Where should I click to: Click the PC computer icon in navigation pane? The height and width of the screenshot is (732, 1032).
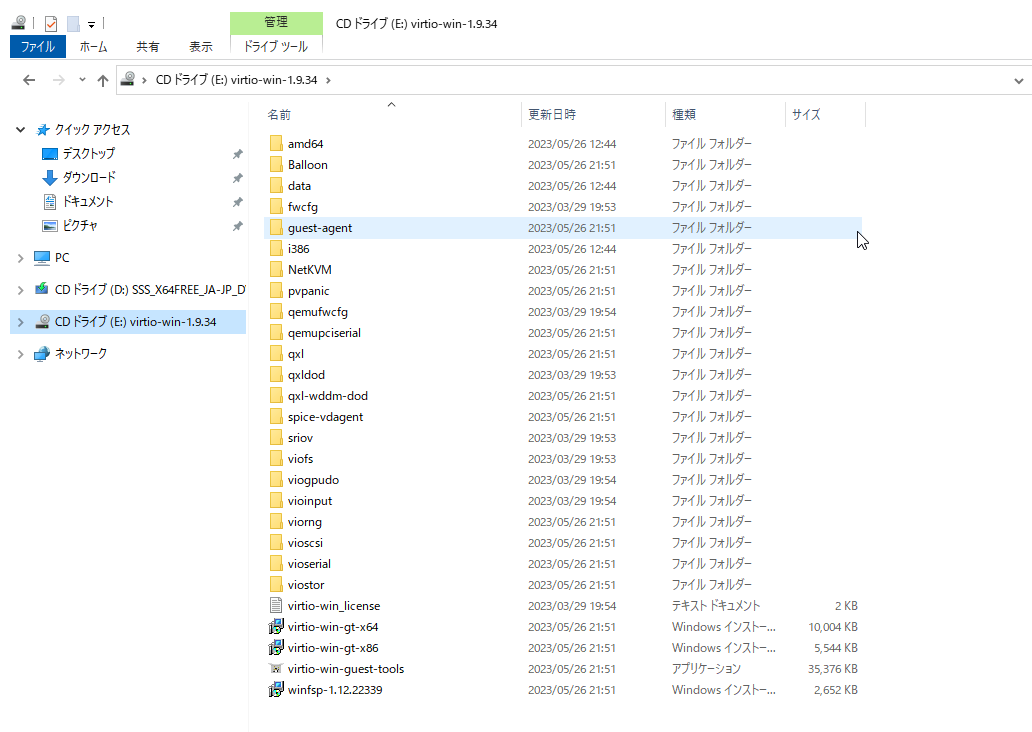(42, 258)
